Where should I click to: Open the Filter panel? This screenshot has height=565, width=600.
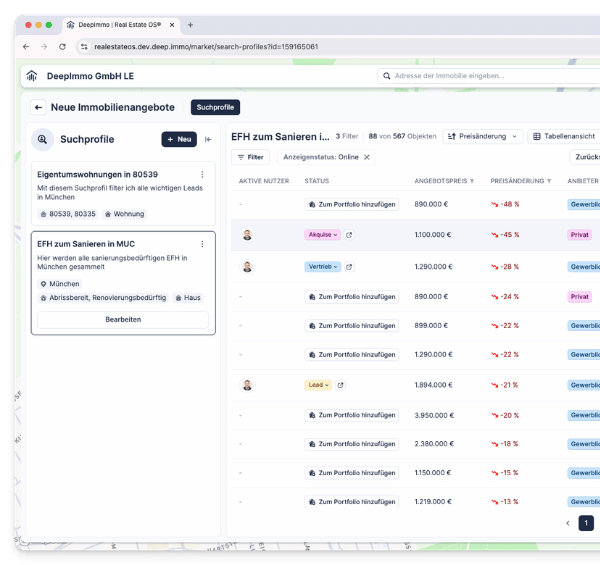(x=250, y=157)
